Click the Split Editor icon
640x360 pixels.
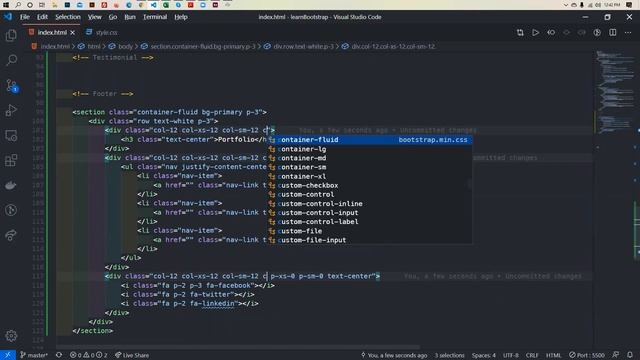[613, 32]
